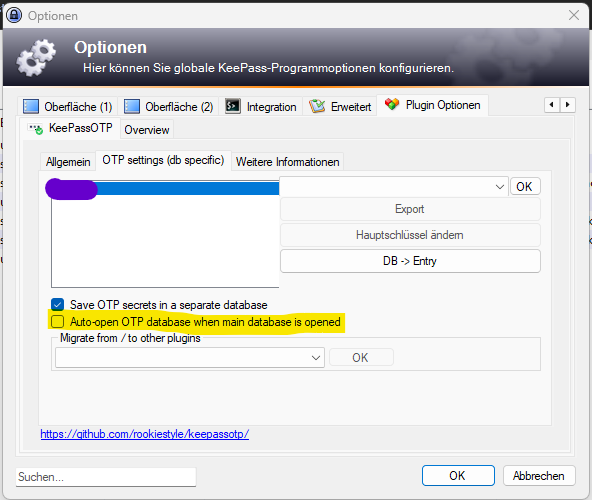Viewport: 592px width, 500px height.
Task: Open the Allgemein sub-tab
Action: (x=68, y=162)
